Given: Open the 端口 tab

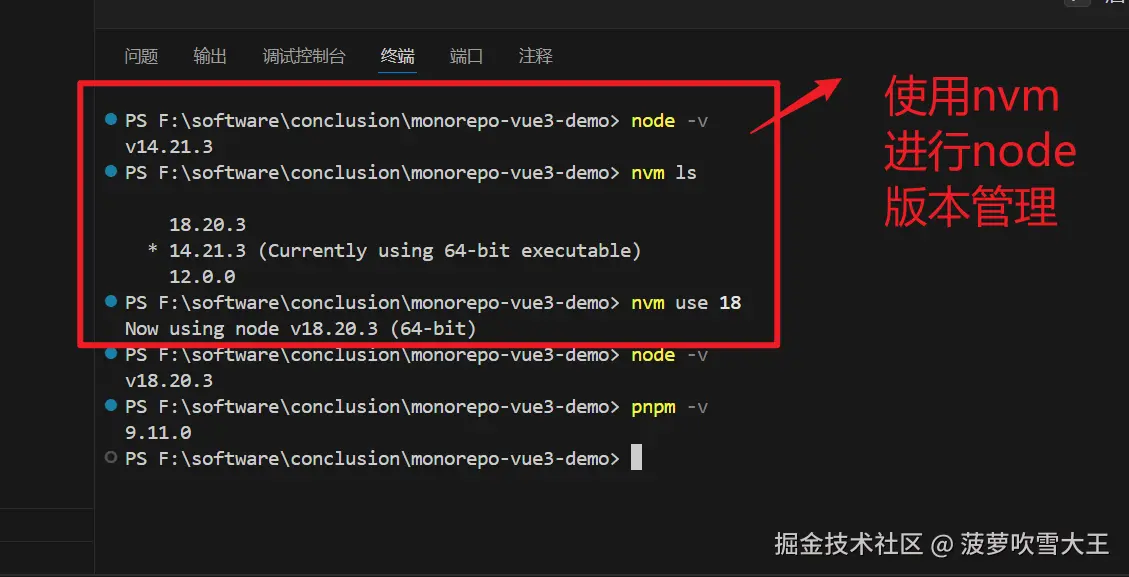Looking at the screenshot, I should click(466, 57).
